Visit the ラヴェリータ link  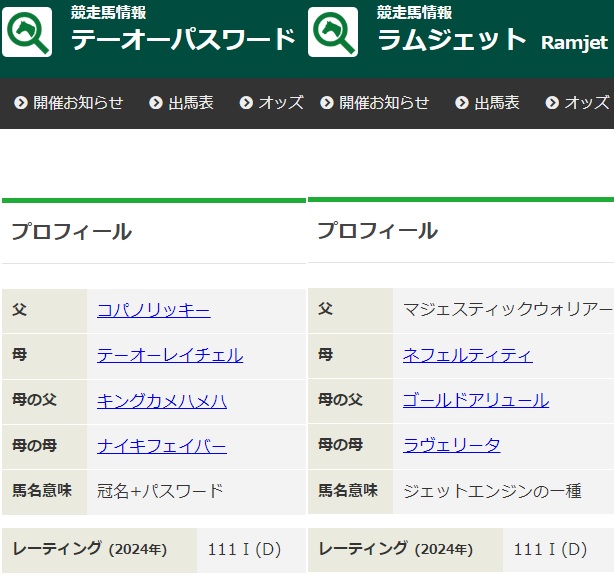(451, 445)
